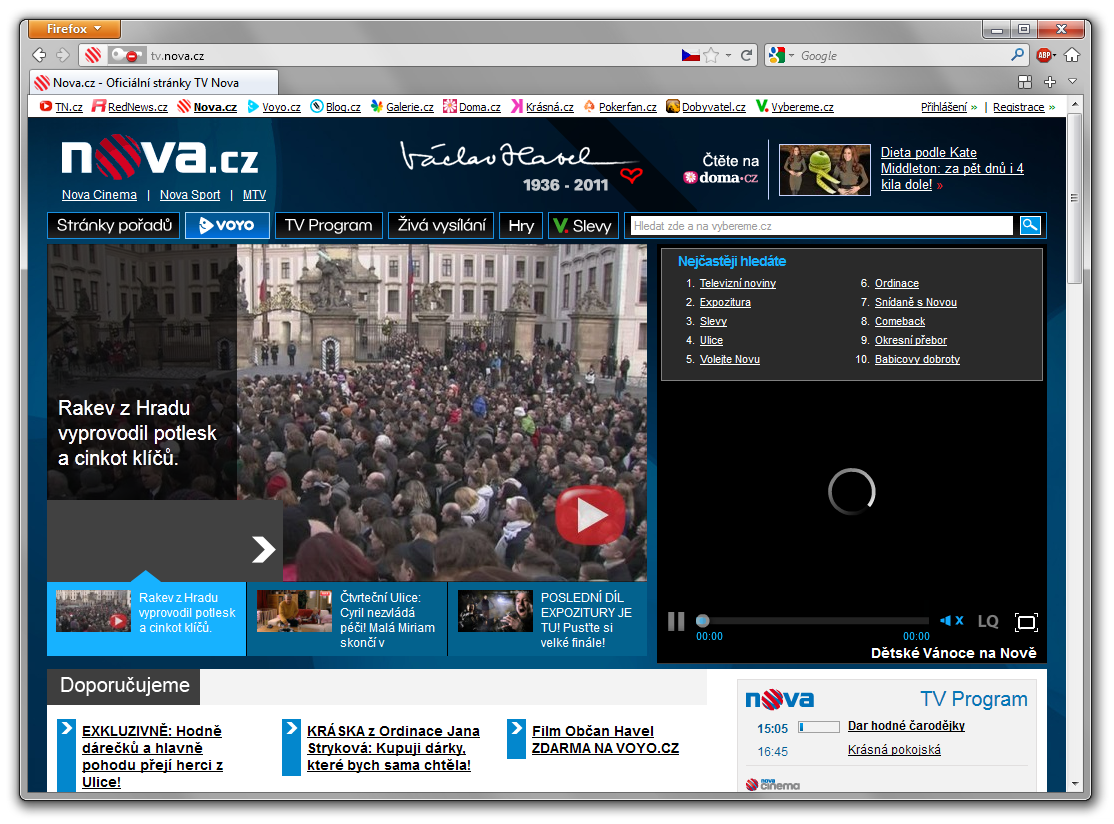Screen dimensions: 1114x824
Task: Open the Babicovy dobroty search link
Action: point(917,359)
